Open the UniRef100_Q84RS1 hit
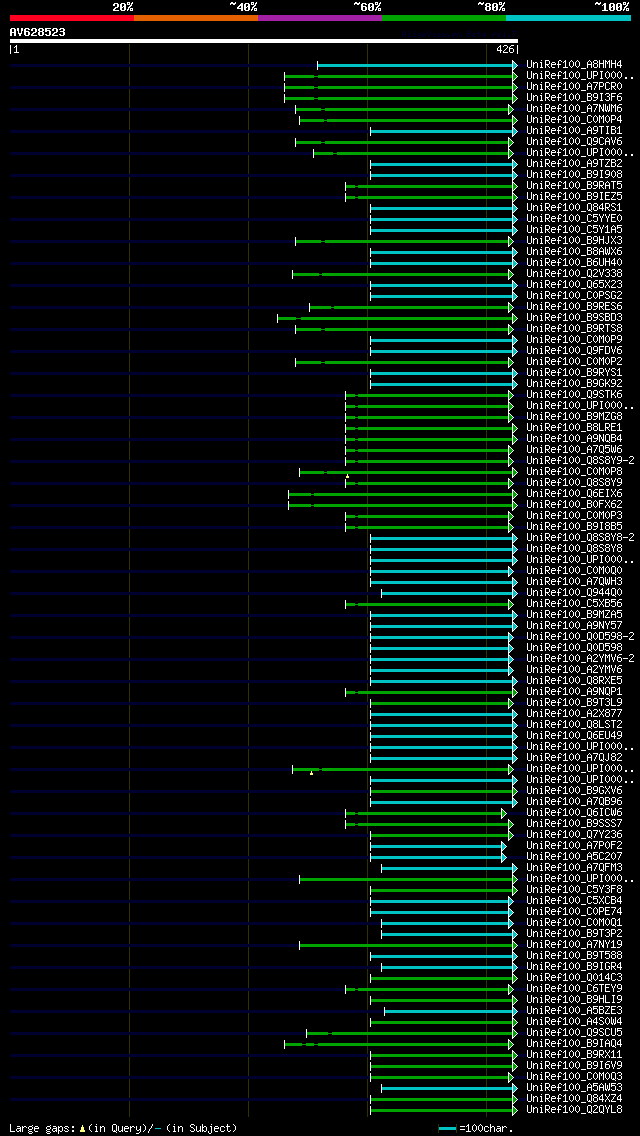 [x=574, y=208]
